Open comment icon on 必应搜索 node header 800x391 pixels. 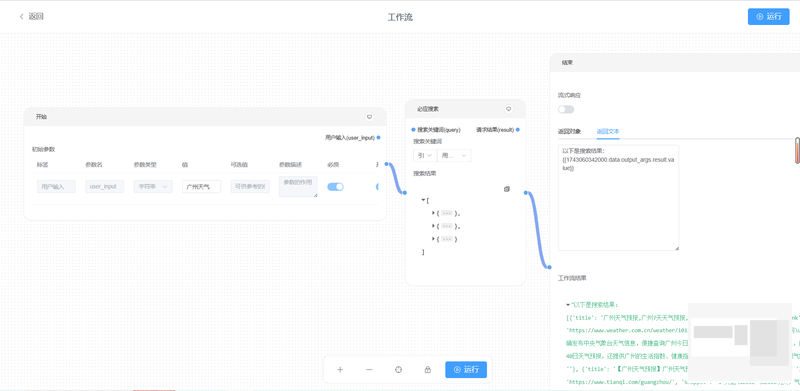click(x=508, y=109)
